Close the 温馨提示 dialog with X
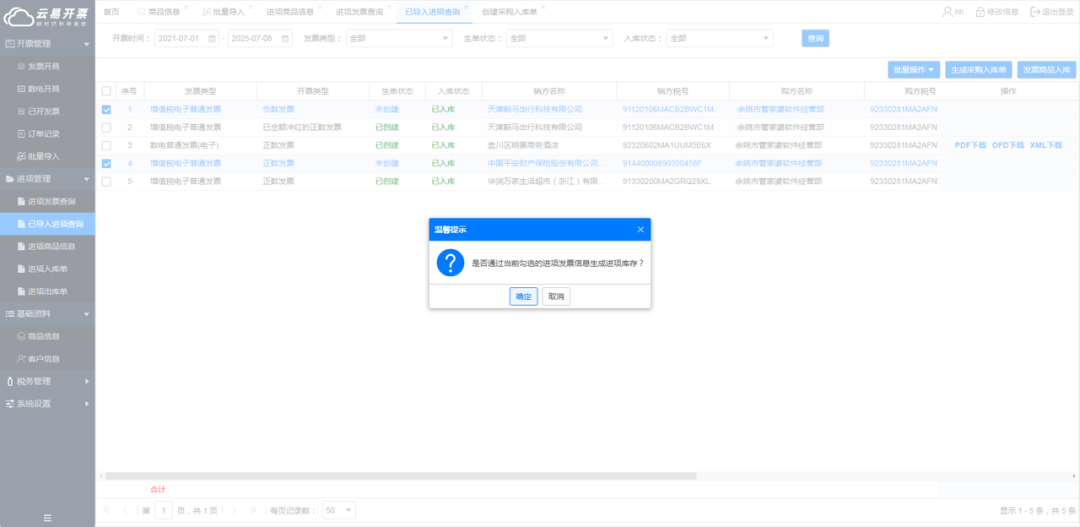Screen dimensions: 1080x527 pyautogui.click(x=640, y=229)
